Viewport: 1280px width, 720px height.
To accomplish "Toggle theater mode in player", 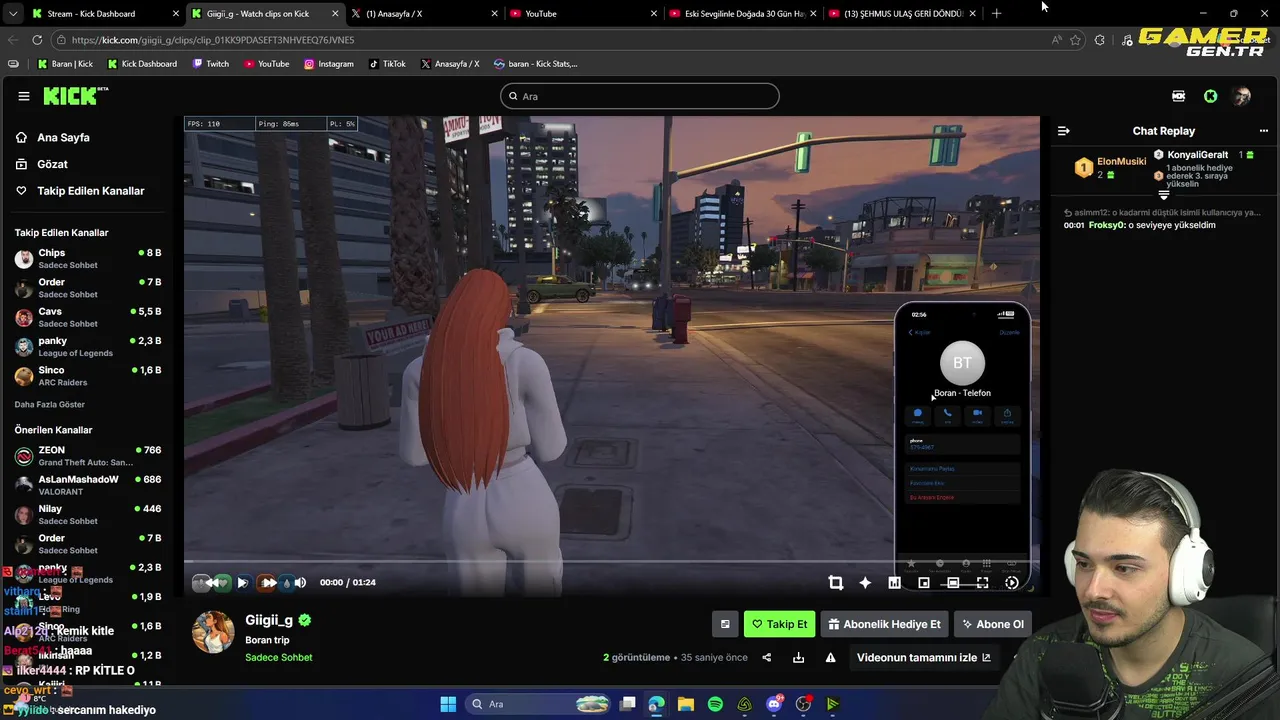I will point(953,582).
